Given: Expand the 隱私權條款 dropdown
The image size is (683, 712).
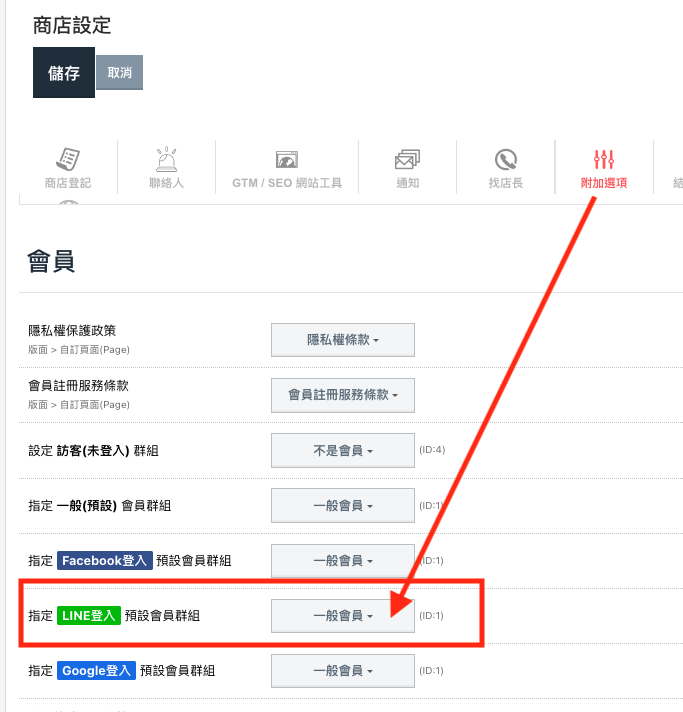Looking at the screenshot, I should [343, 340].
